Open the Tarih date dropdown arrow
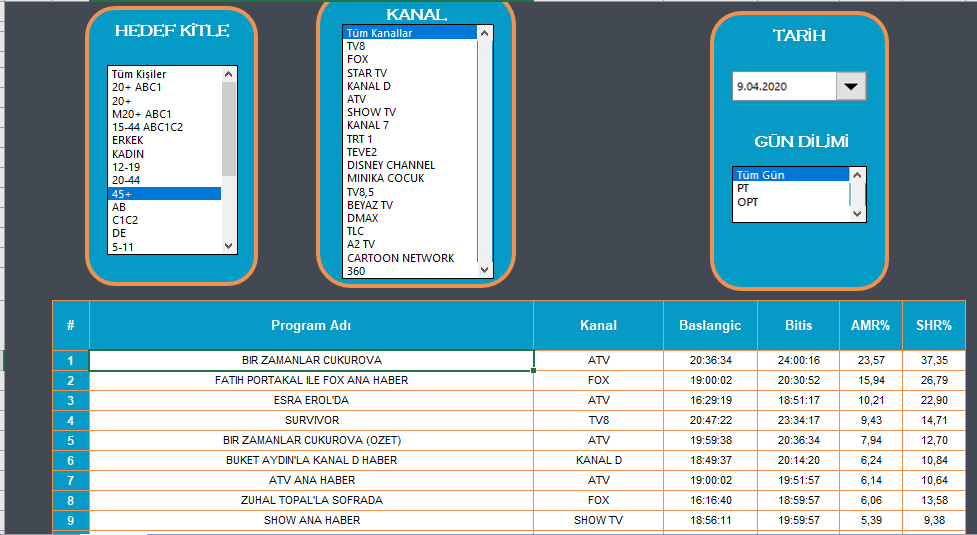The image size is (977, 535). click(x=851, y=87)
